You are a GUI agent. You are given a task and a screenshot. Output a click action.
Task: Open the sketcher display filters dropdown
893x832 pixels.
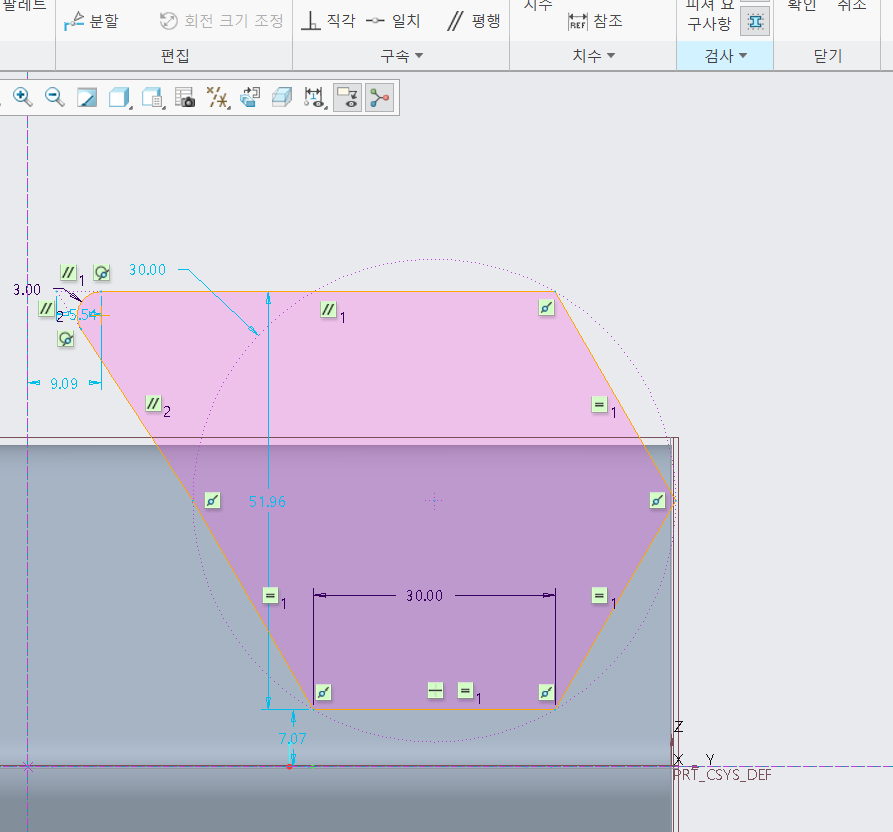pos(314,97)
